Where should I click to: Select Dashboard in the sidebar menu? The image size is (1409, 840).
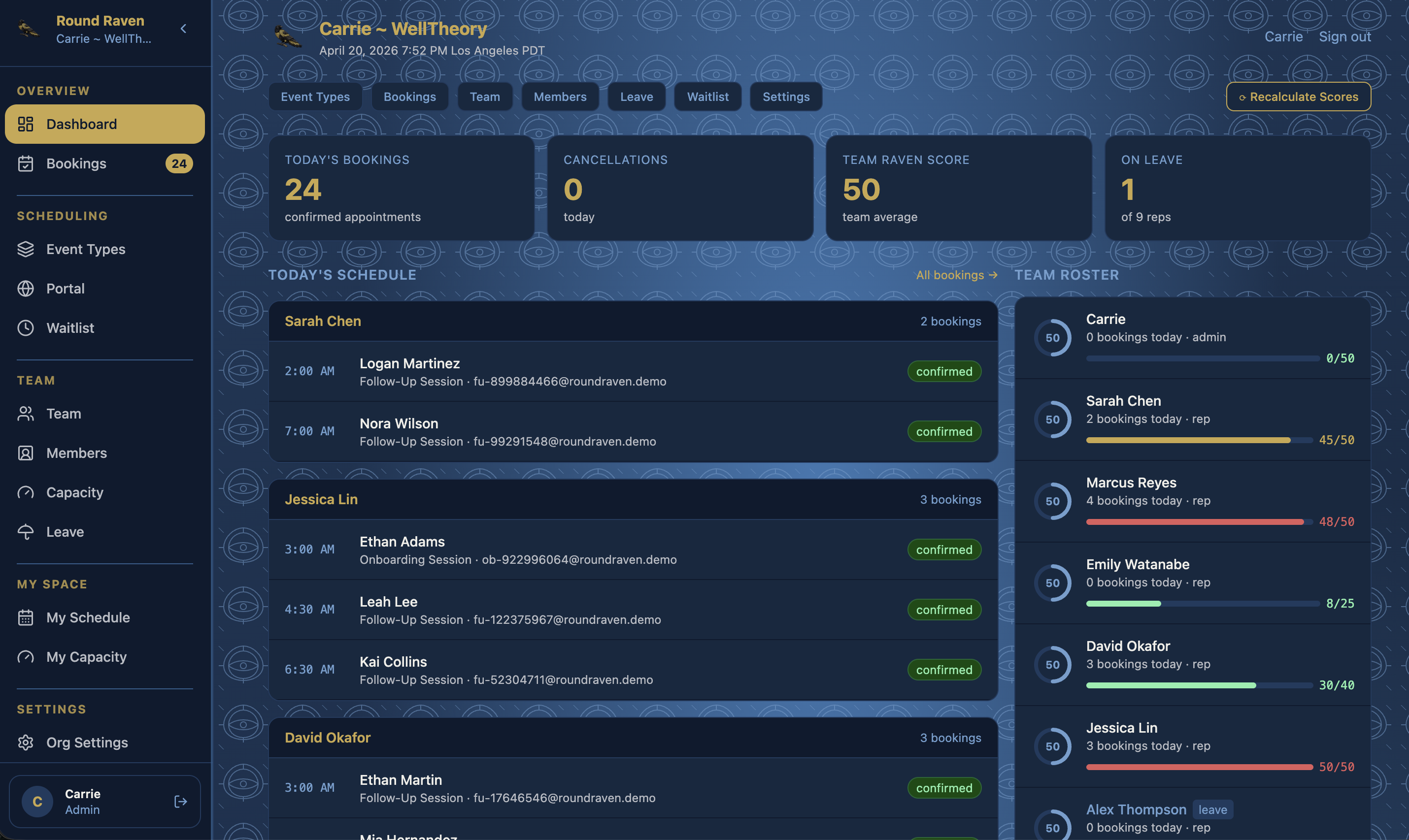tap(105, 124)
